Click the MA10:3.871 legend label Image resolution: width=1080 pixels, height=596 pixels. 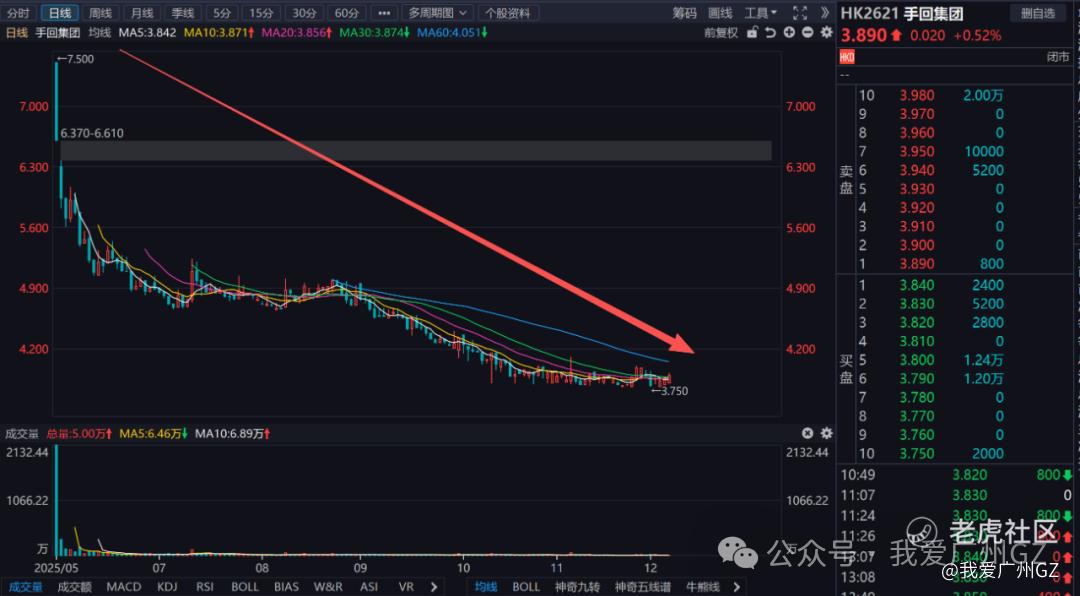coord(218,32)
